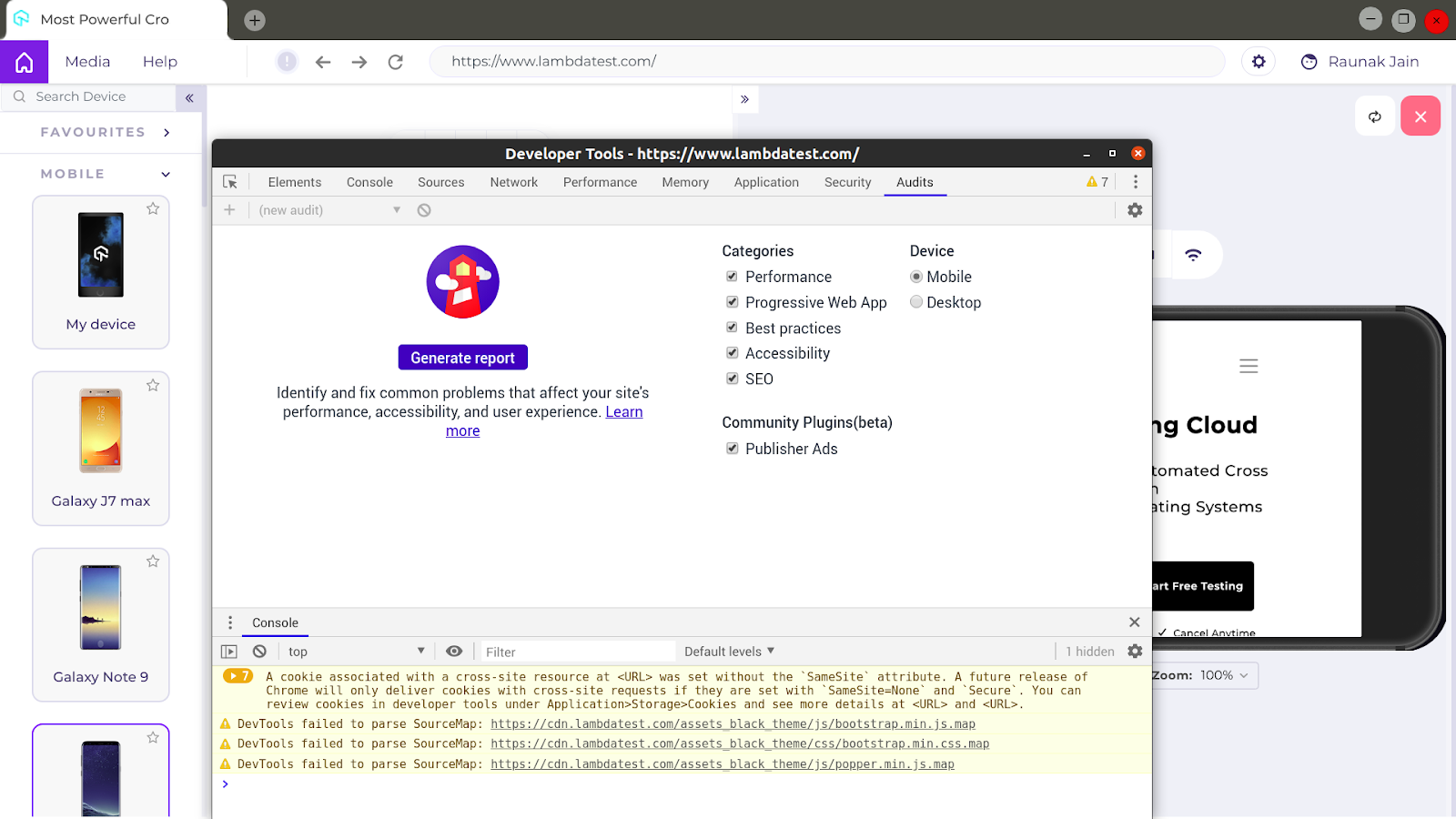1456x819 pixels.
Task: Clear all audits with the ban icon
Action: [x=424, y=210]
